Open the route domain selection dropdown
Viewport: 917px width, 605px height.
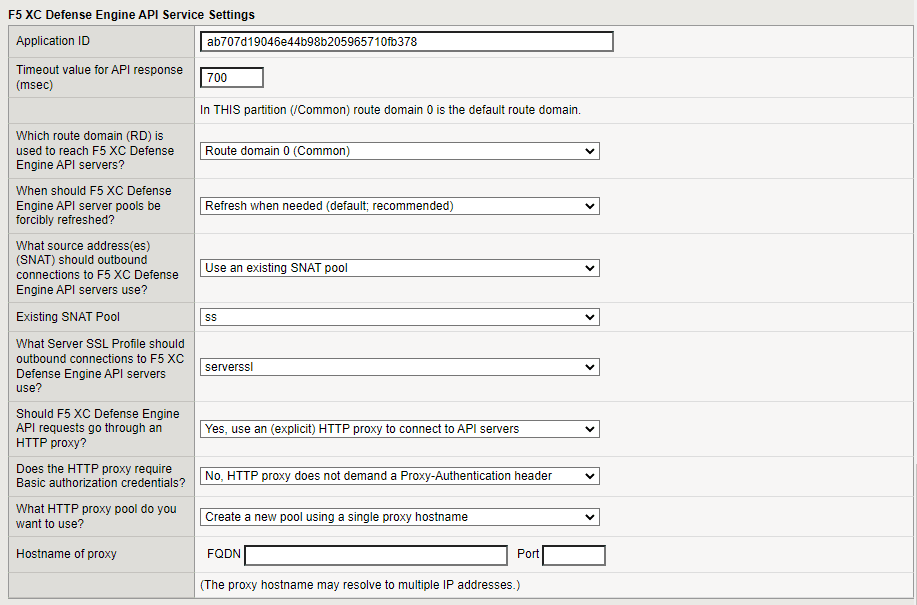[x=399, y=150]
